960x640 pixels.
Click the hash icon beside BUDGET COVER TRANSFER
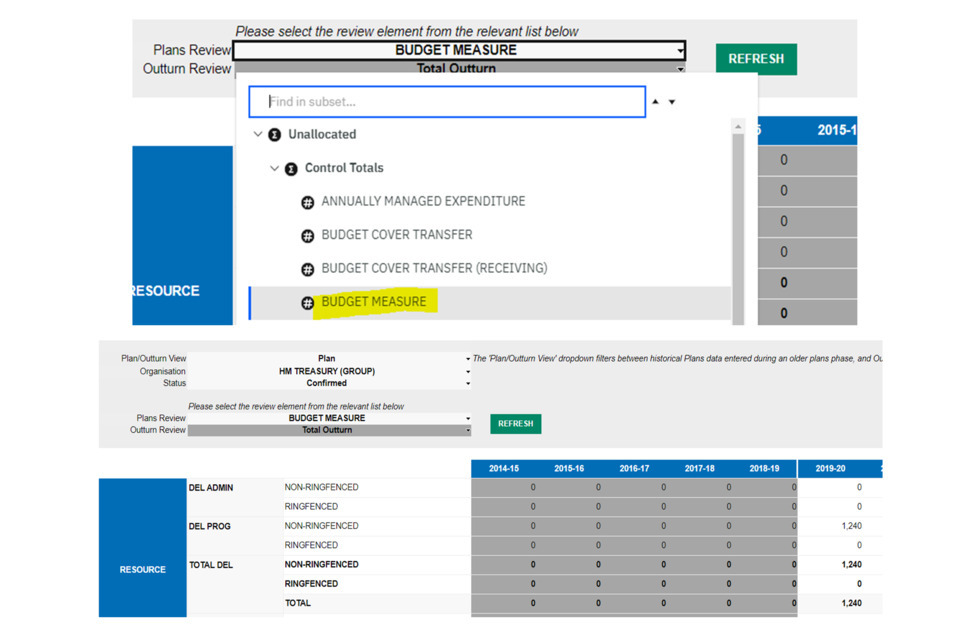point(308,236)
